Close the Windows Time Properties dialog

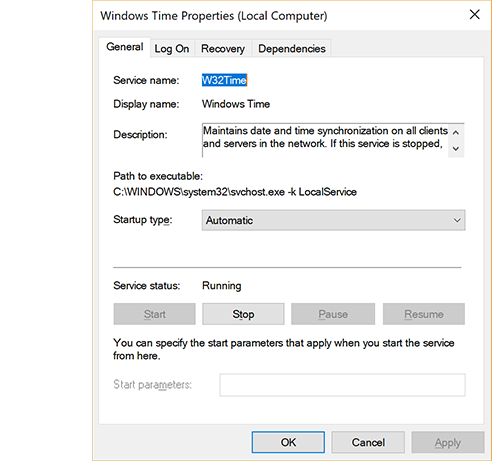[x=474, y=15]
